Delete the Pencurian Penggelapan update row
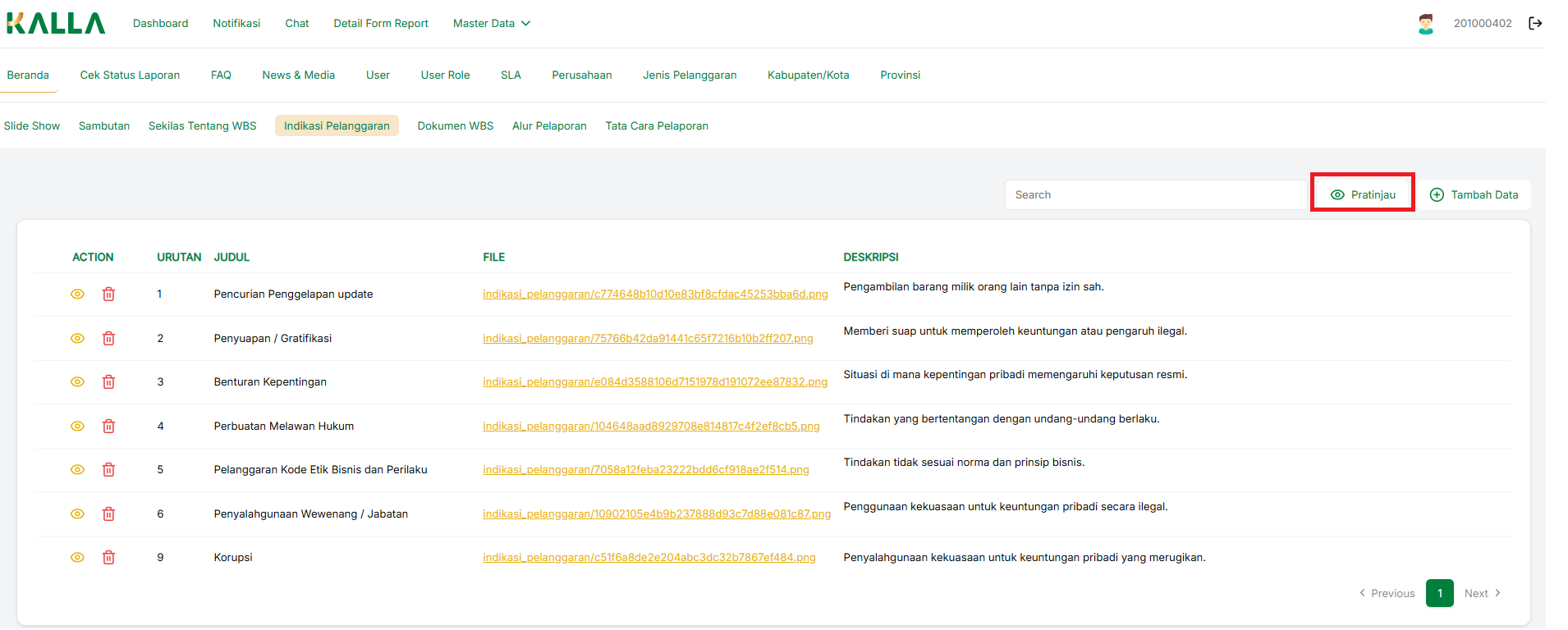 [108, 294]
